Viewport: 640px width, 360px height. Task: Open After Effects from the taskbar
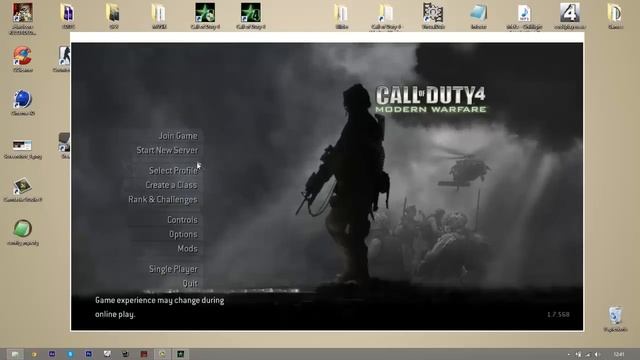[x=52, y=354]
